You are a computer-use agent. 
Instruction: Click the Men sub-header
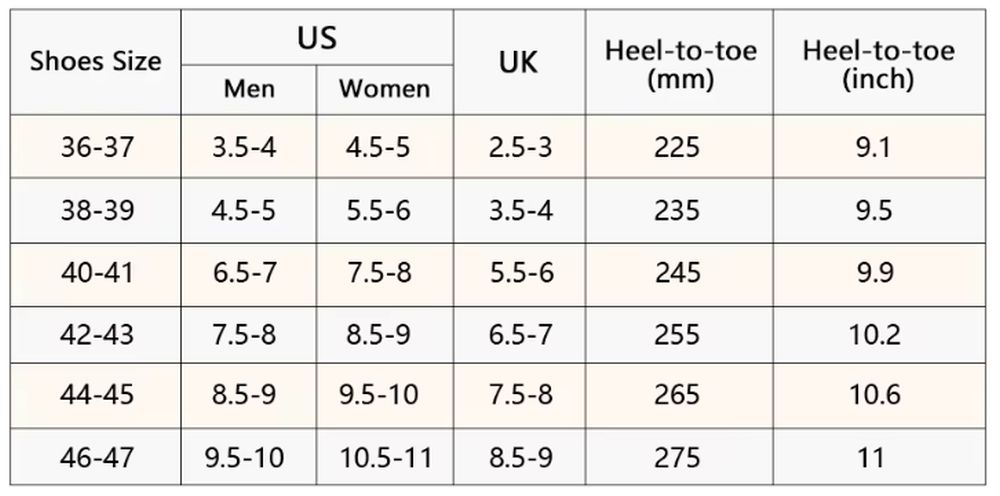[249, 89]
